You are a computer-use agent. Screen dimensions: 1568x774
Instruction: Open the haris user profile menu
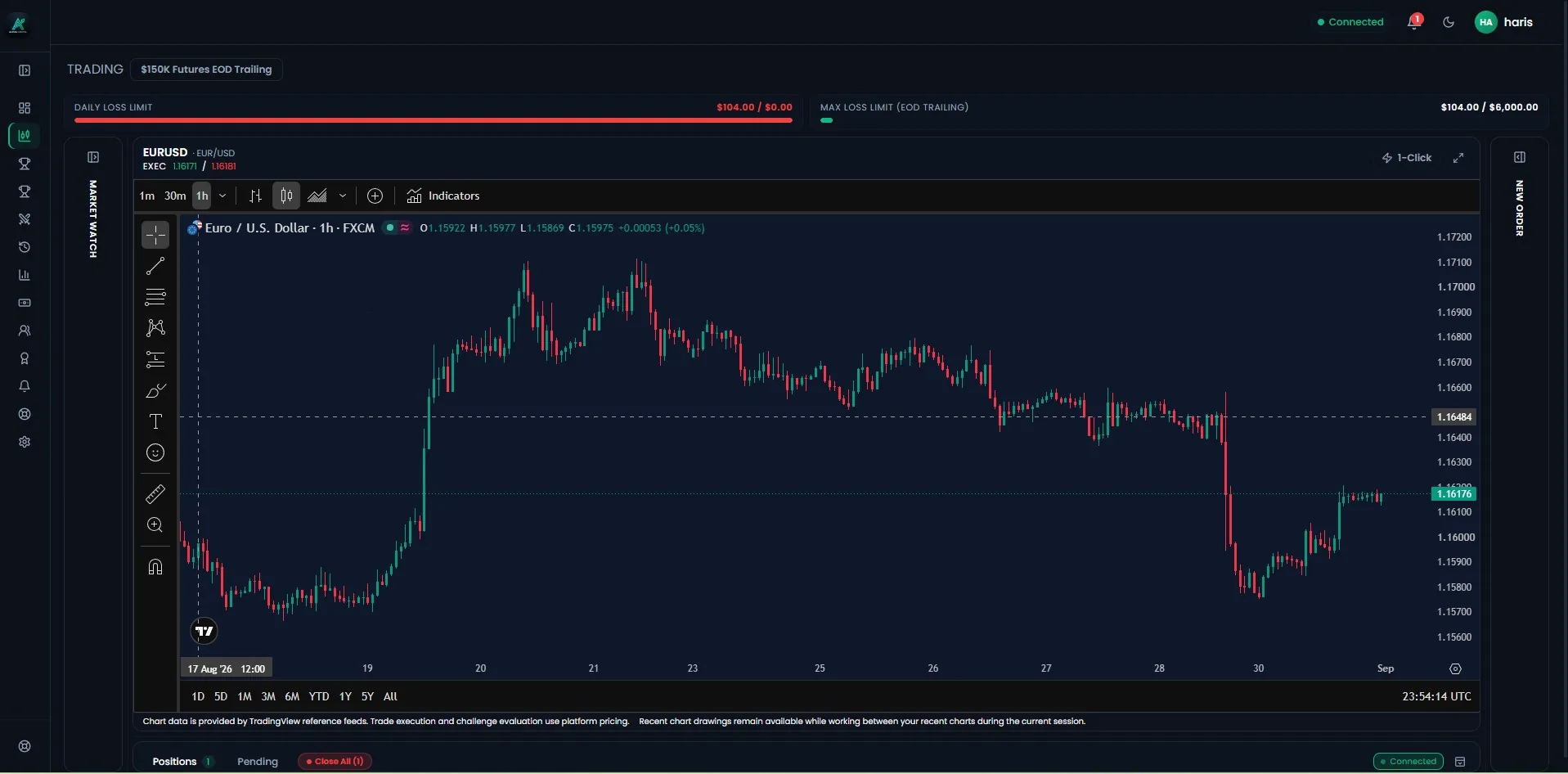(x=1504, y=22)
